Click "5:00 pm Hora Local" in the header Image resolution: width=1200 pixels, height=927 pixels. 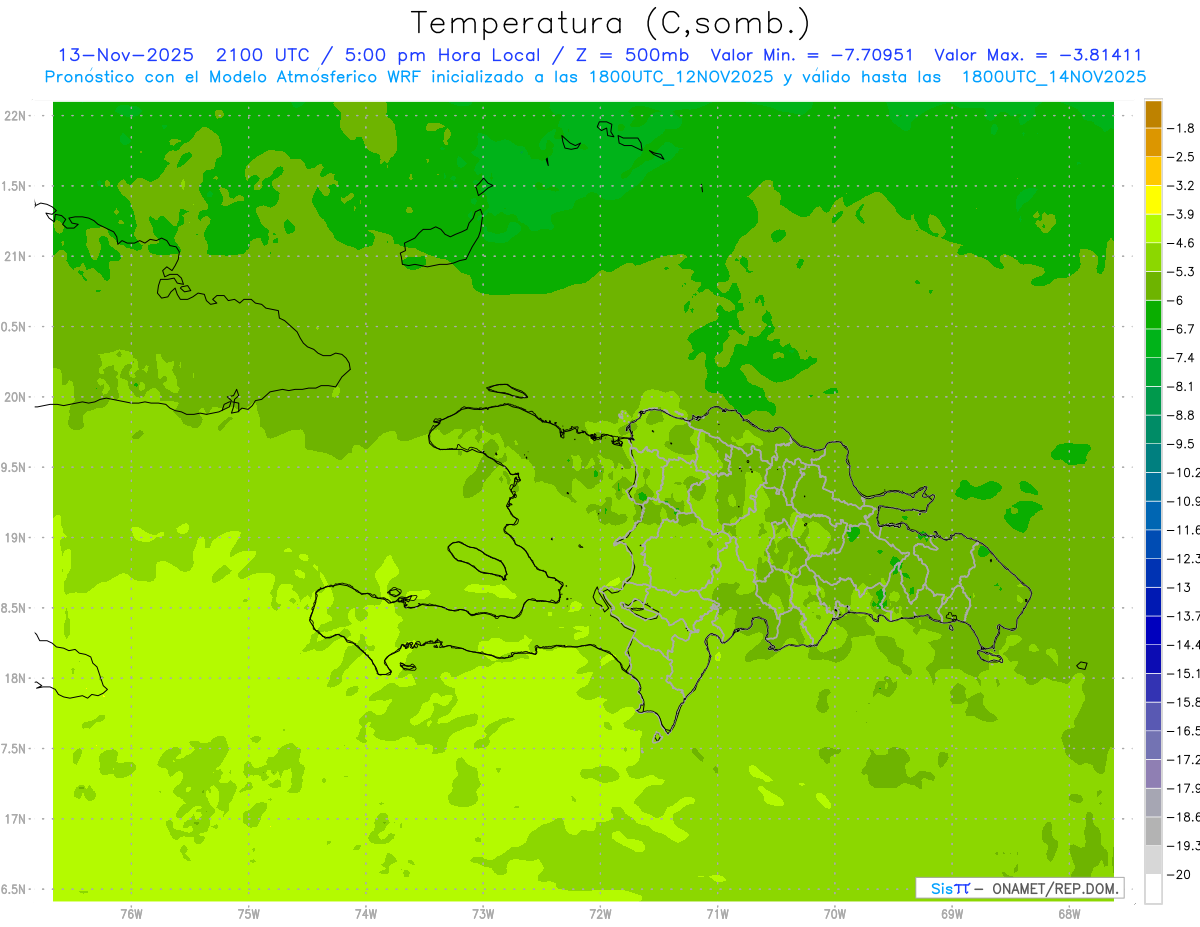tap(442, 55)
